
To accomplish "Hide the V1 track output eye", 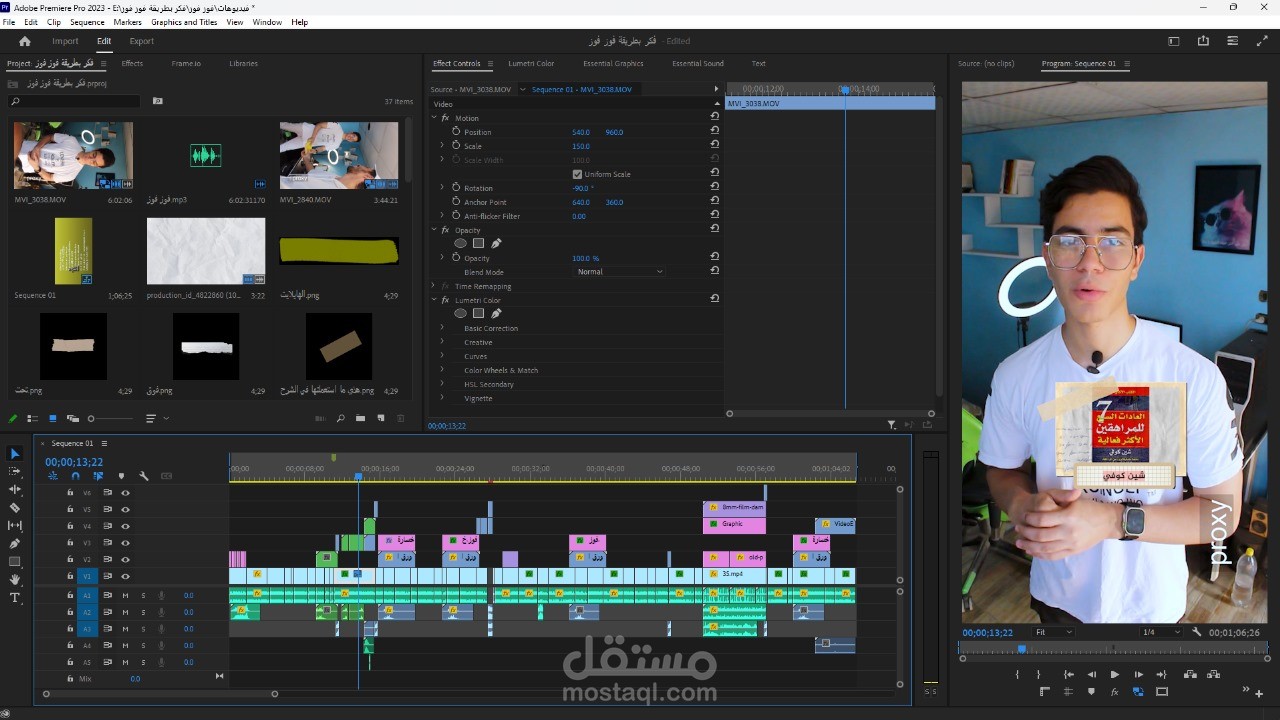I will coord(125,576).
